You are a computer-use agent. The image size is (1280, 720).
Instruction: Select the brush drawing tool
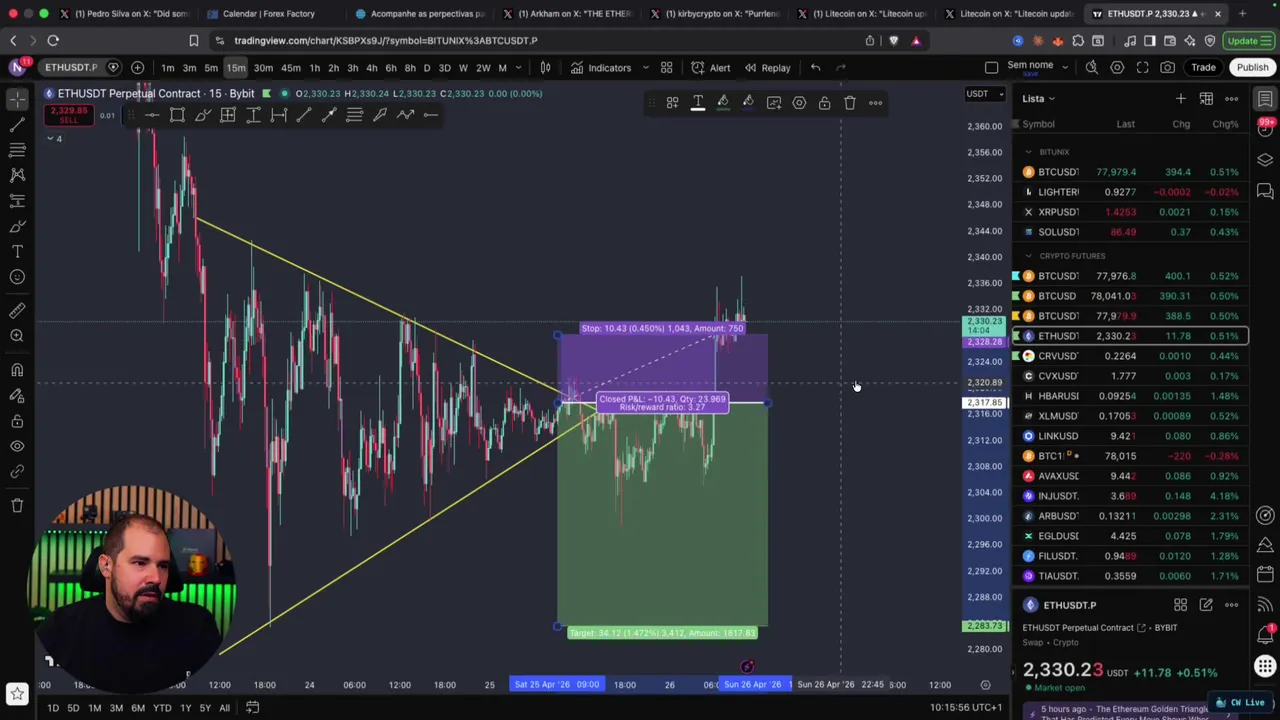(17, 226)
